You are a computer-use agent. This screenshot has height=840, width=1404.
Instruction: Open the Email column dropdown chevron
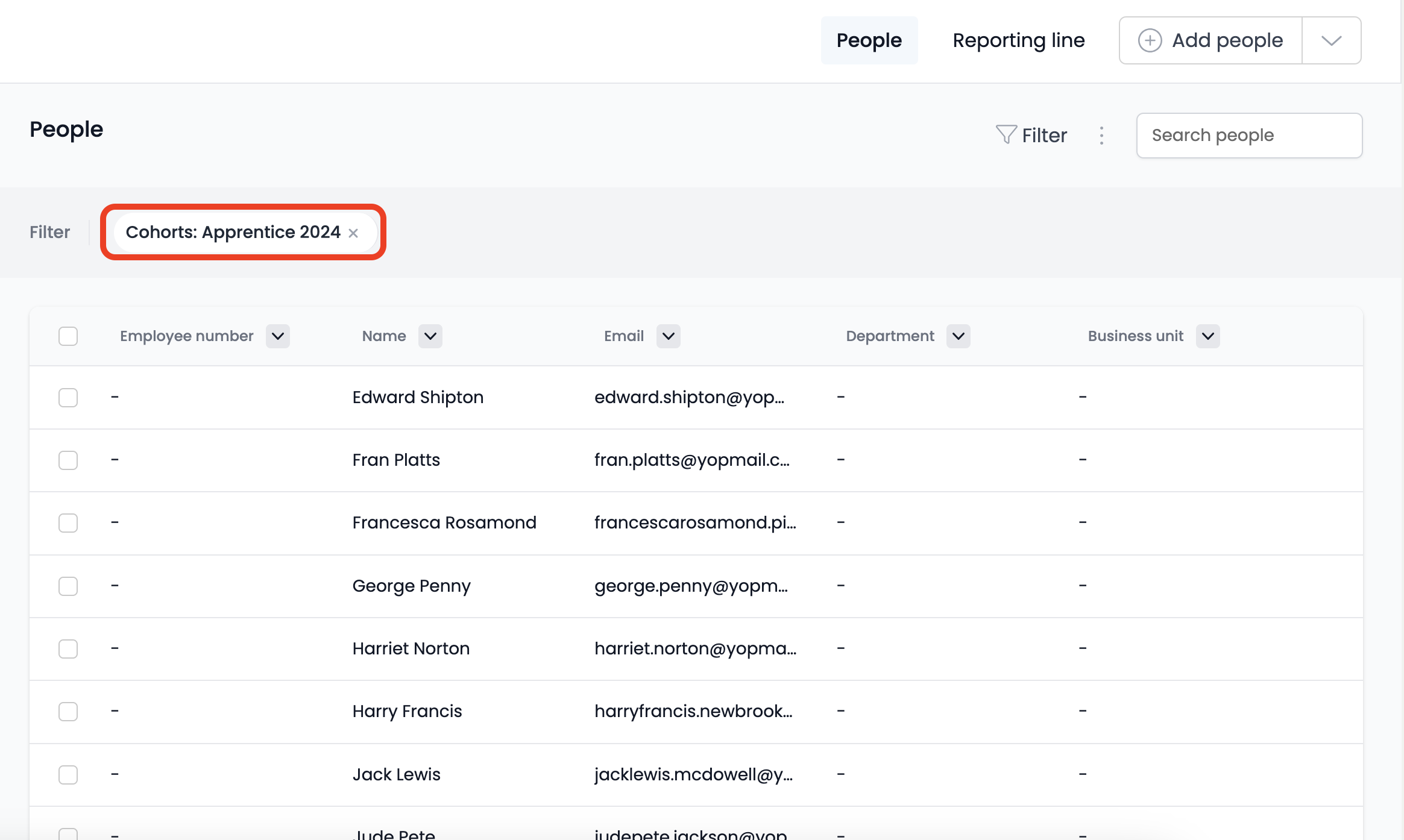tap(669, 336)
